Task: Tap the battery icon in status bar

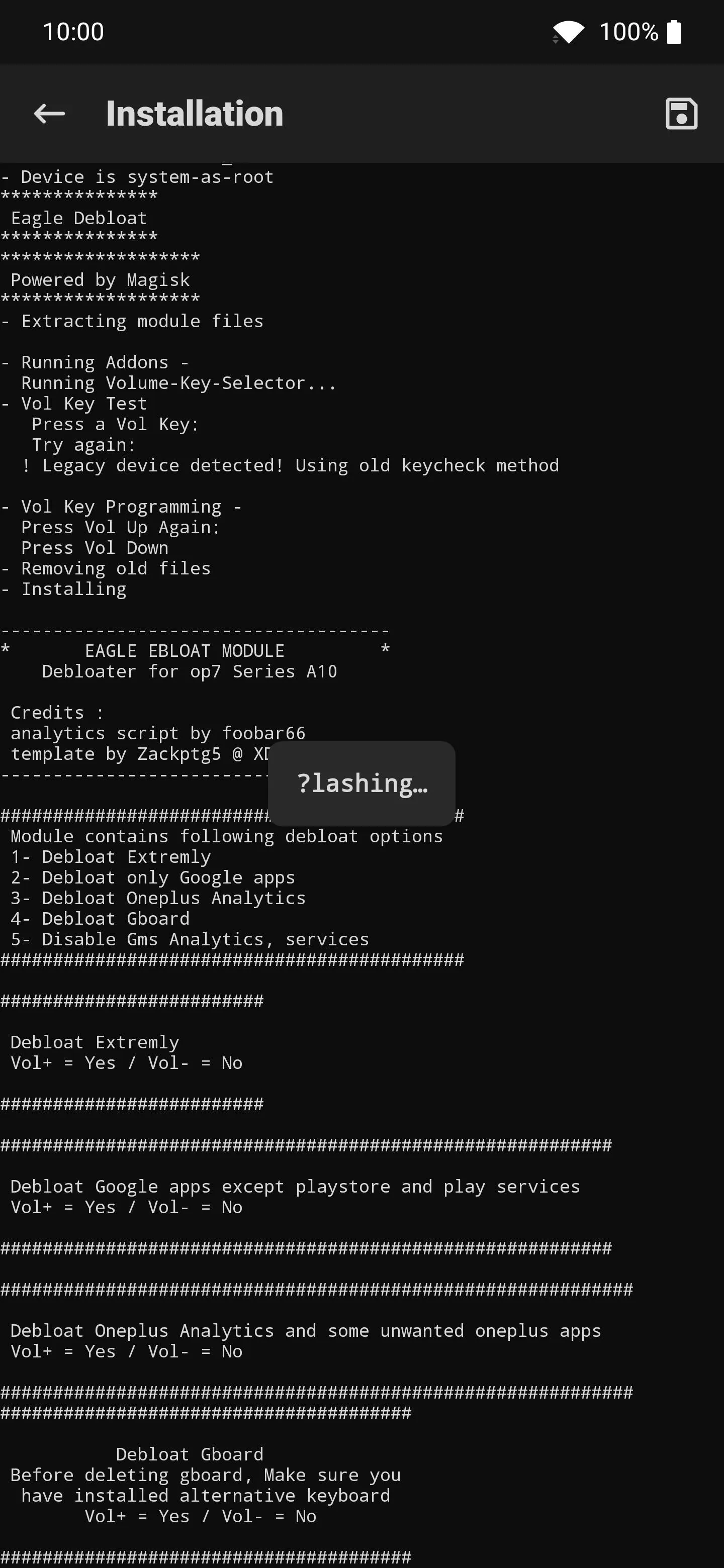Action: [674, 32]
